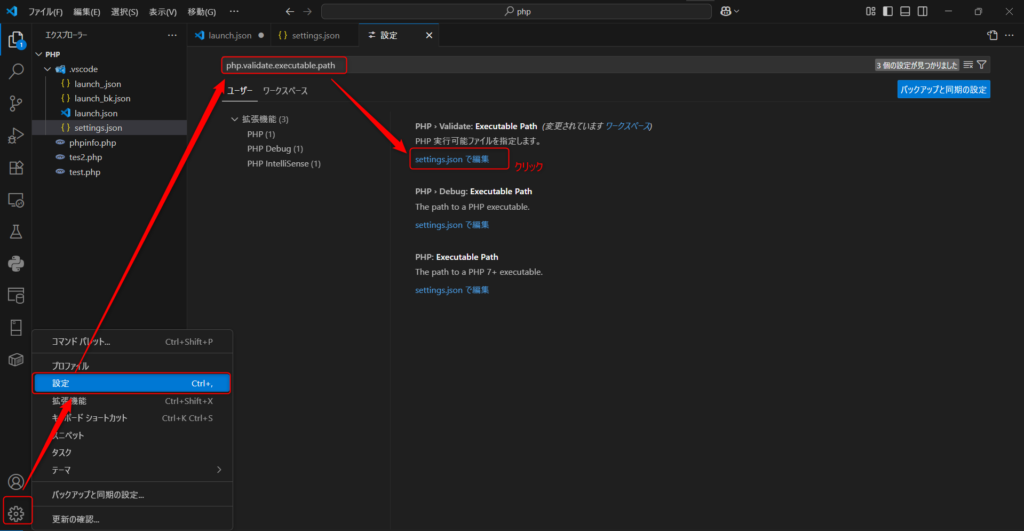The width and height of the screenshot is (1024, 531).
Task: Click the clear settings search icon
Action: click(x=968, y=65)
